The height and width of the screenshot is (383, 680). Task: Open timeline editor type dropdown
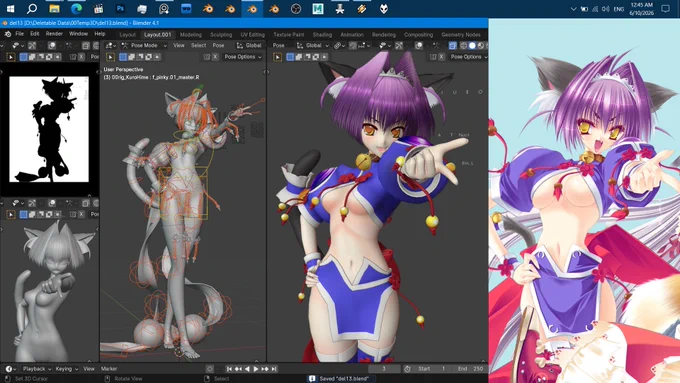(x=10, y=369)
